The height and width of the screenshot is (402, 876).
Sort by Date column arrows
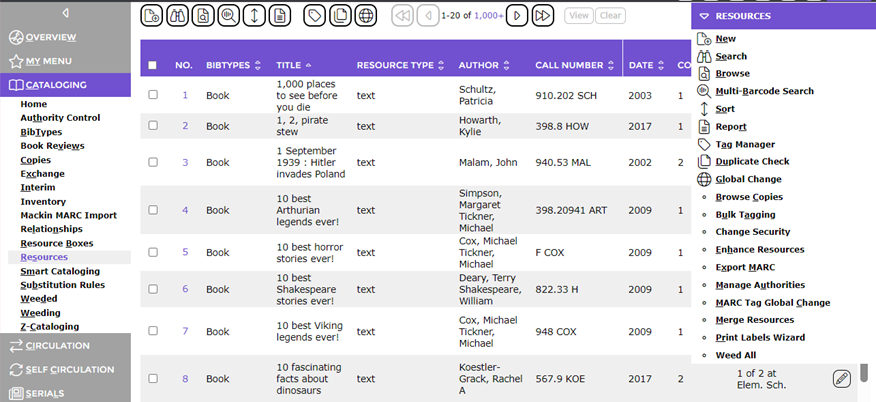[661, 65]
